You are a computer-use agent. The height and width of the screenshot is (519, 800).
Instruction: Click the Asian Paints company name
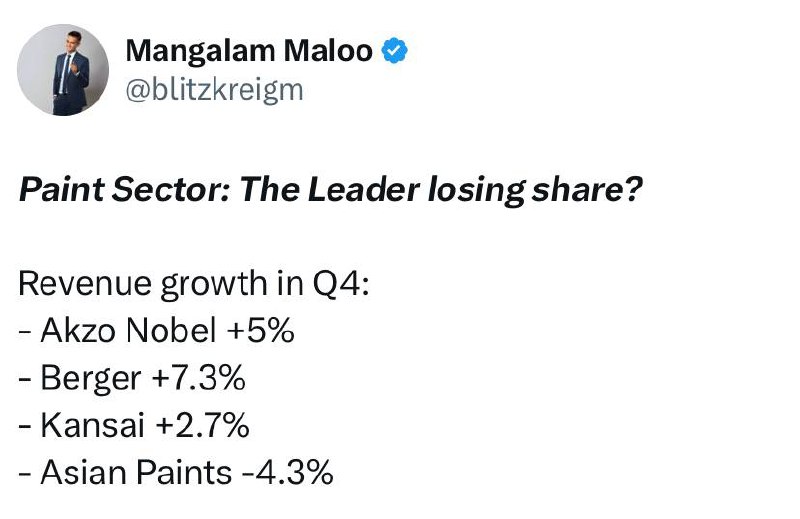coord(136,472)
